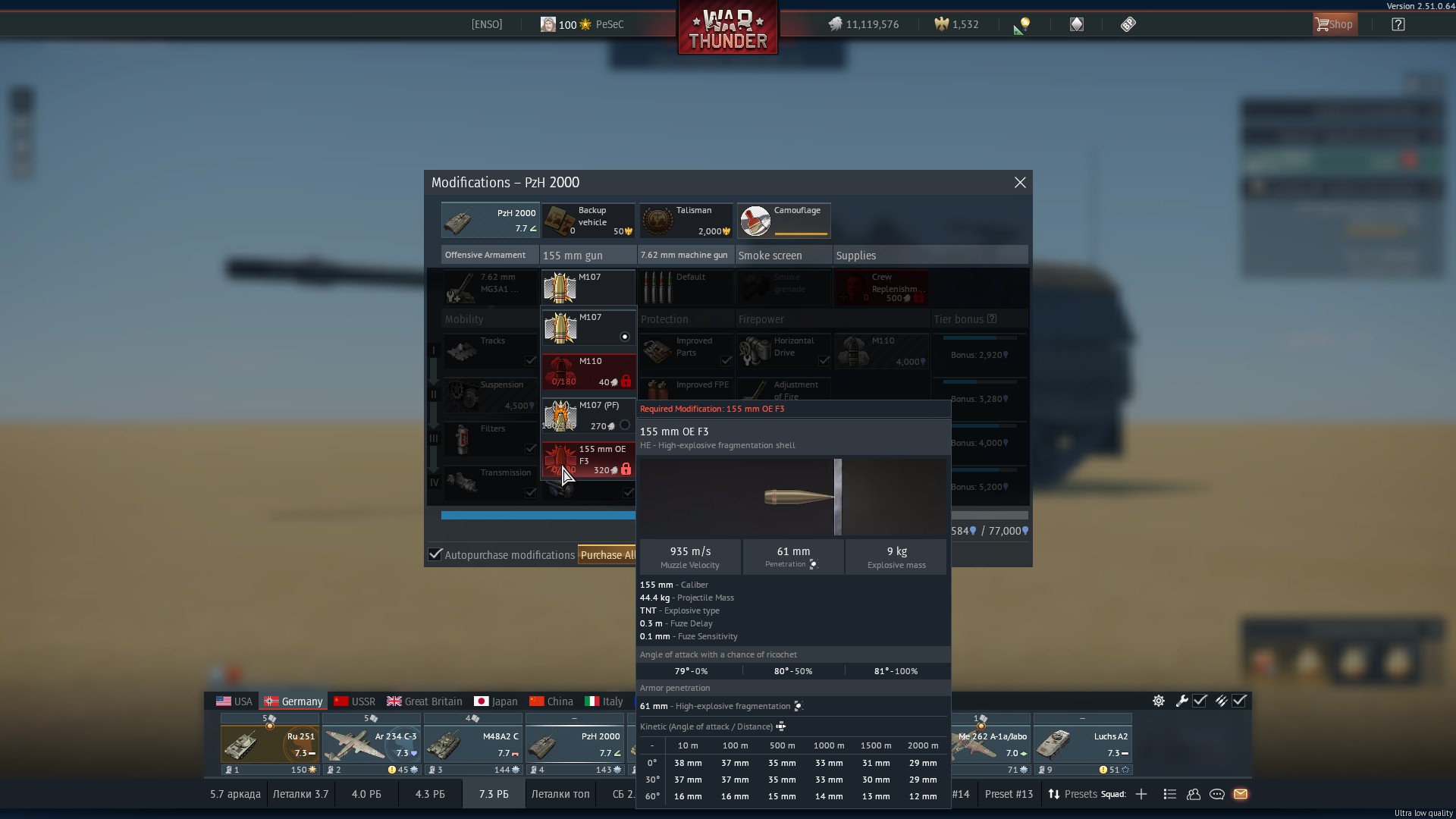Click the crew settings gear icon
Screen dimensions: 1456x819
1158,701
